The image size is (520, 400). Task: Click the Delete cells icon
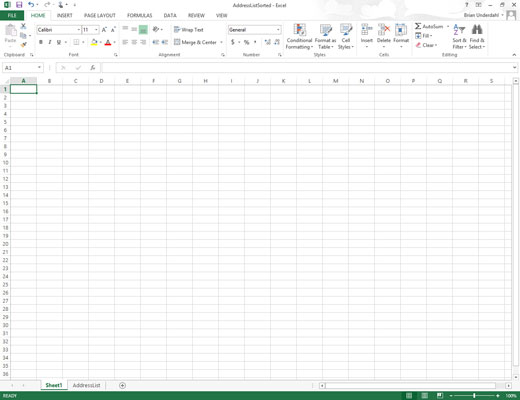(384, 29)
